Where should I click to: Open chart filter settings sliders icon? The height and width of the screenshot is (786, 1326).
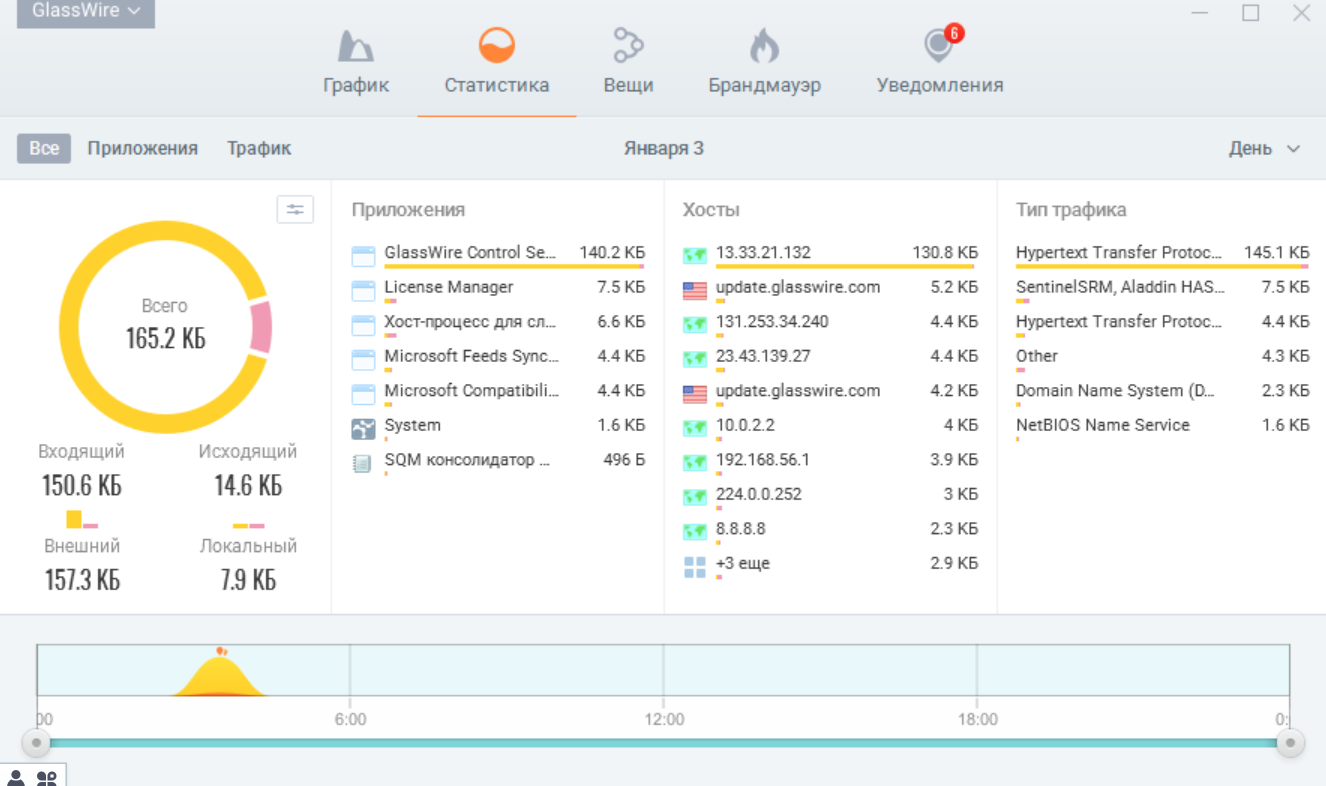(295, 209)
